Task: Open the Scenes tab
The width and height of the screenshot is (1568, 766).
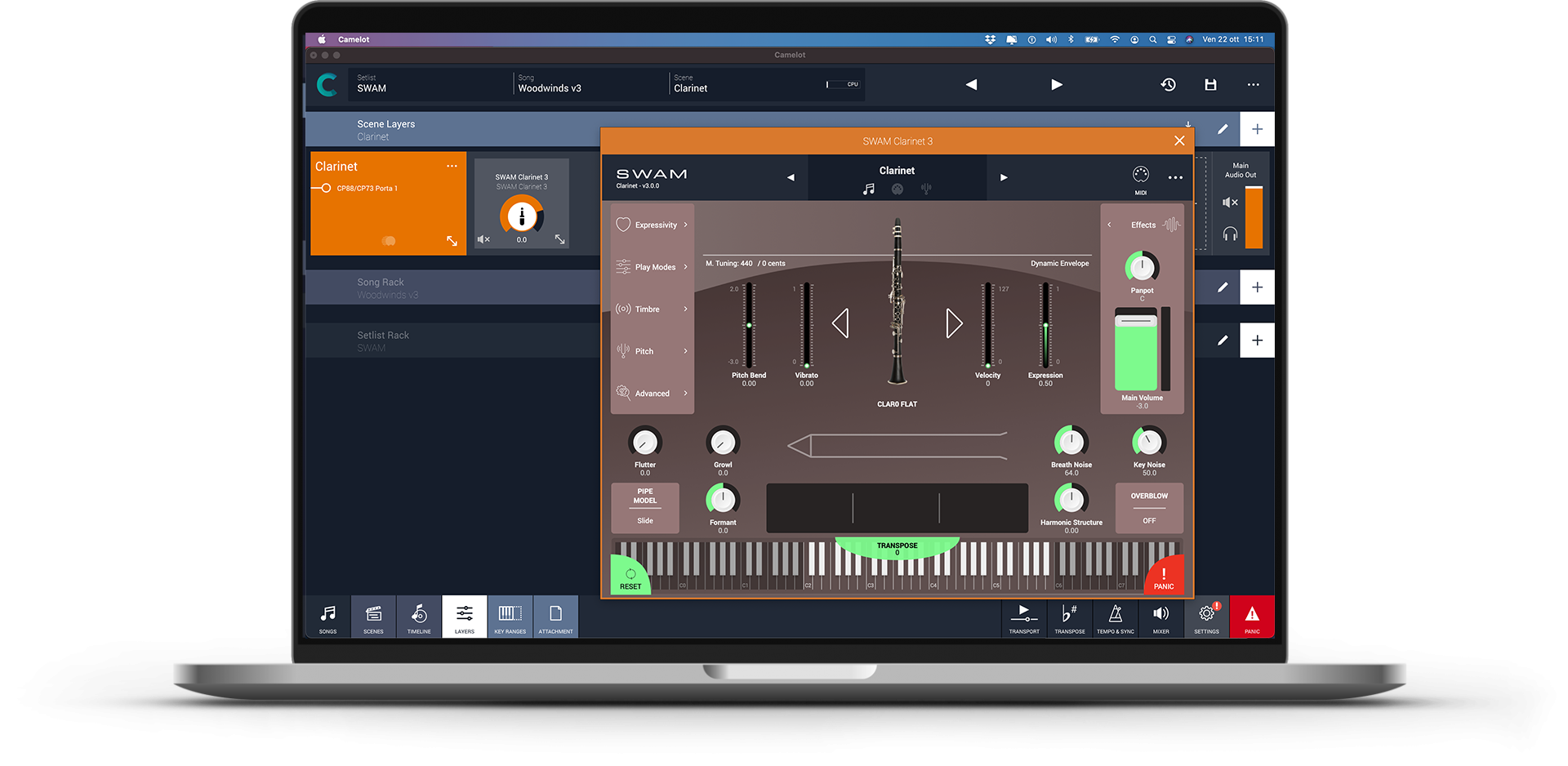Action: (373, 617)
